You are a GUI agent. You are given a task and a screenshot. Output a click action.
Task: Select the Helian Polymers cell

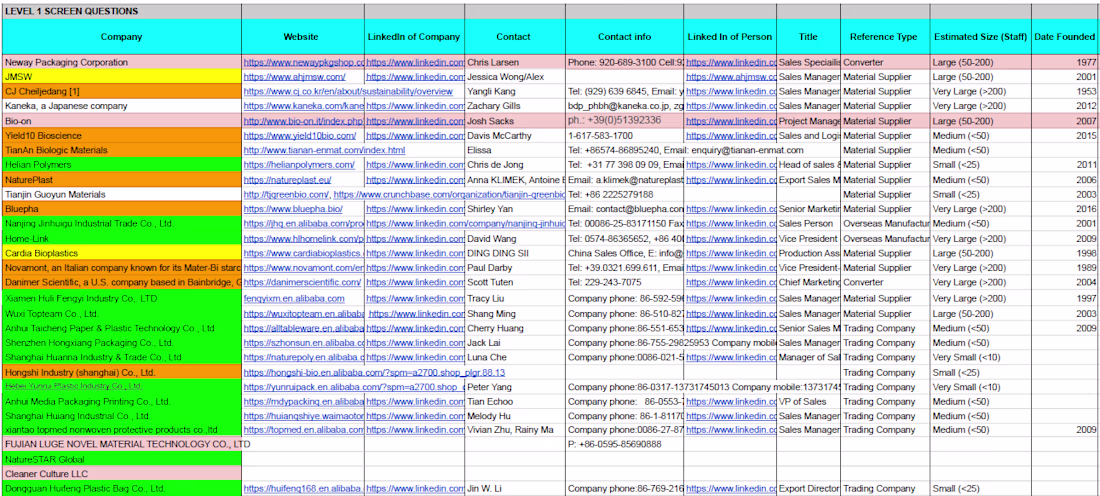point(121,165)
